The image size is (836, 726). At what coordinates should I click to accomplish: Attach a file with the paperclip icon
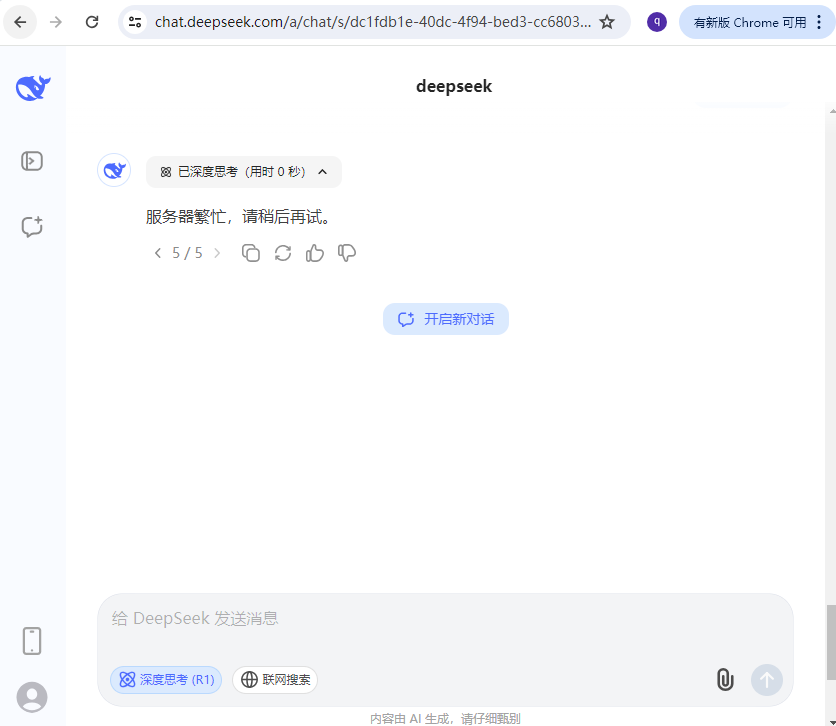[x=725, y=680]
